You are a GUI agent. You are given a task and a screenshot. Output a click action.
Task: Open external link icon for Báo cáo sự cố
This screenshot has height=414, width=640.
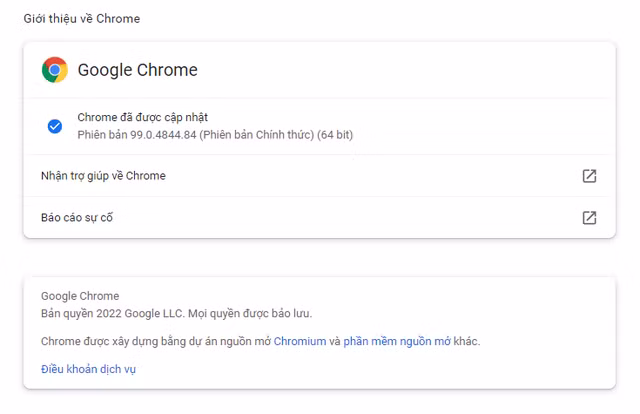(x=589, y=218)
